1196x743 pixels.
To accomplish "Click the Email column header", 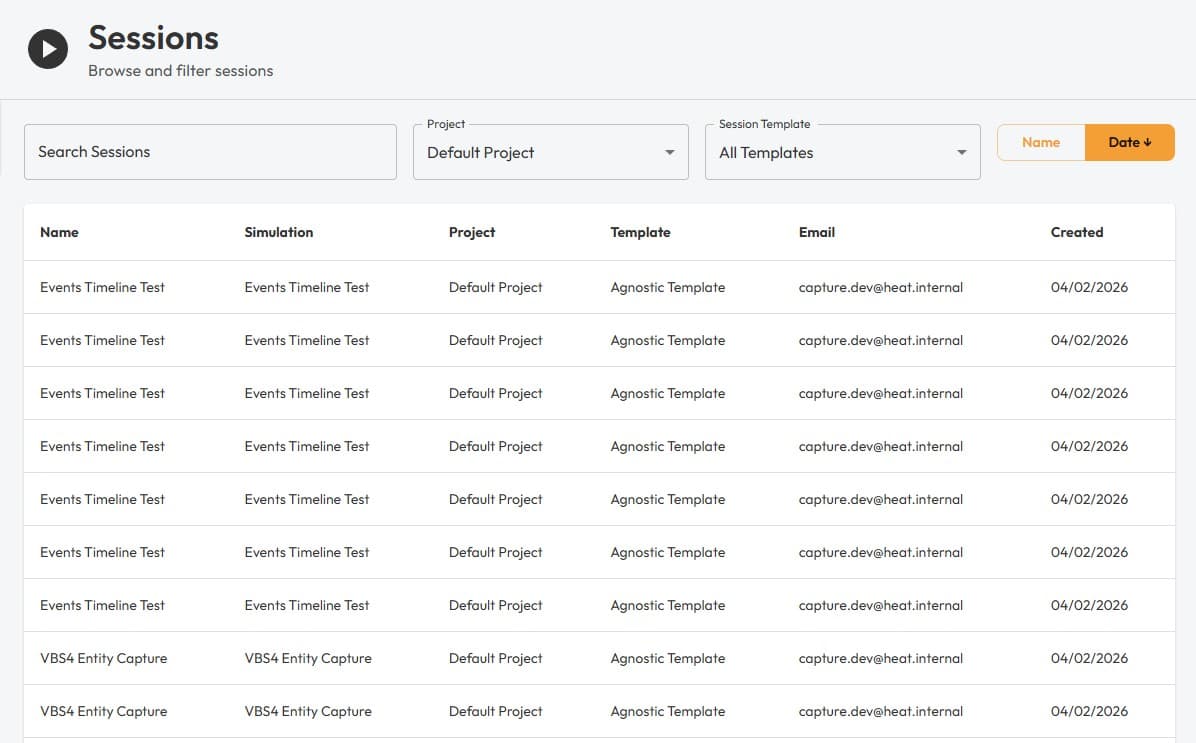I will (x=816, y=232).
